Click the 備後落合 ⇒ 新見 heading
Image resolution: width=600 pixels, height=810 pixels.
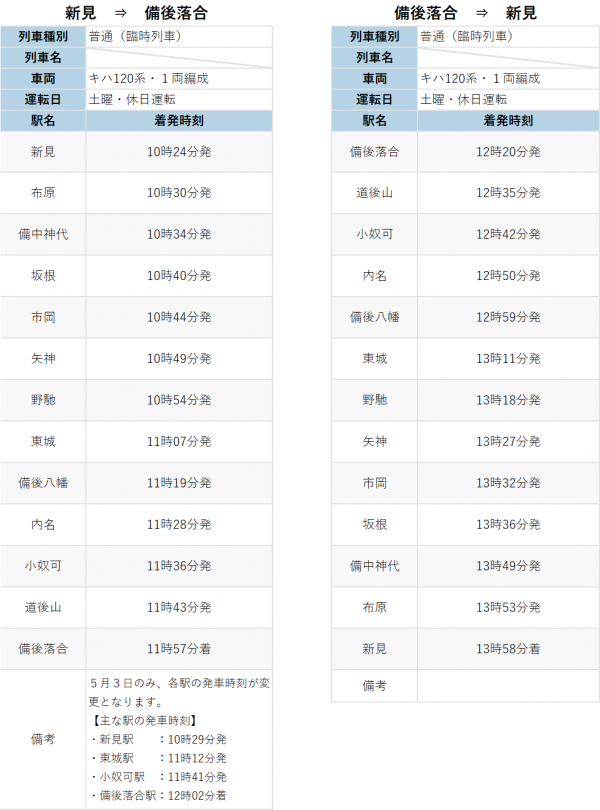pos(466,13)
